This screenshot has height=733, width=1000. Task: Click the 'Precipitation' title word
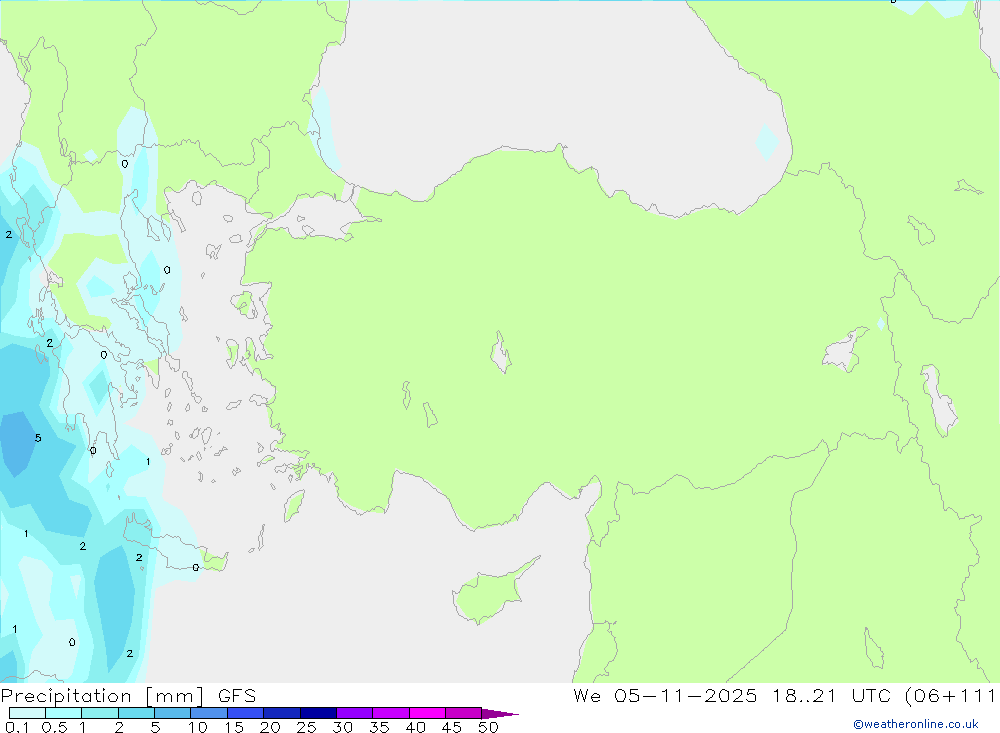pos(66,696)
